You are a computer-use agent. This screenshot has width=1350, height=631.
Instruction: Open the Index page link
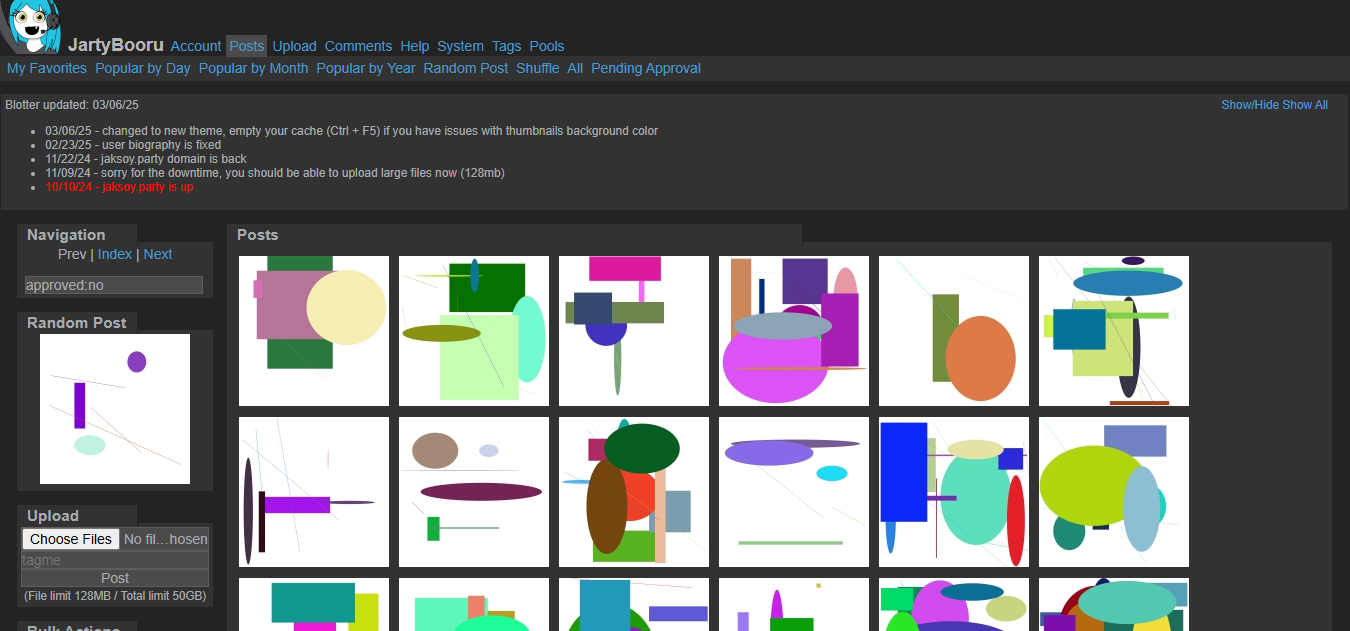(x=115, y=254)
